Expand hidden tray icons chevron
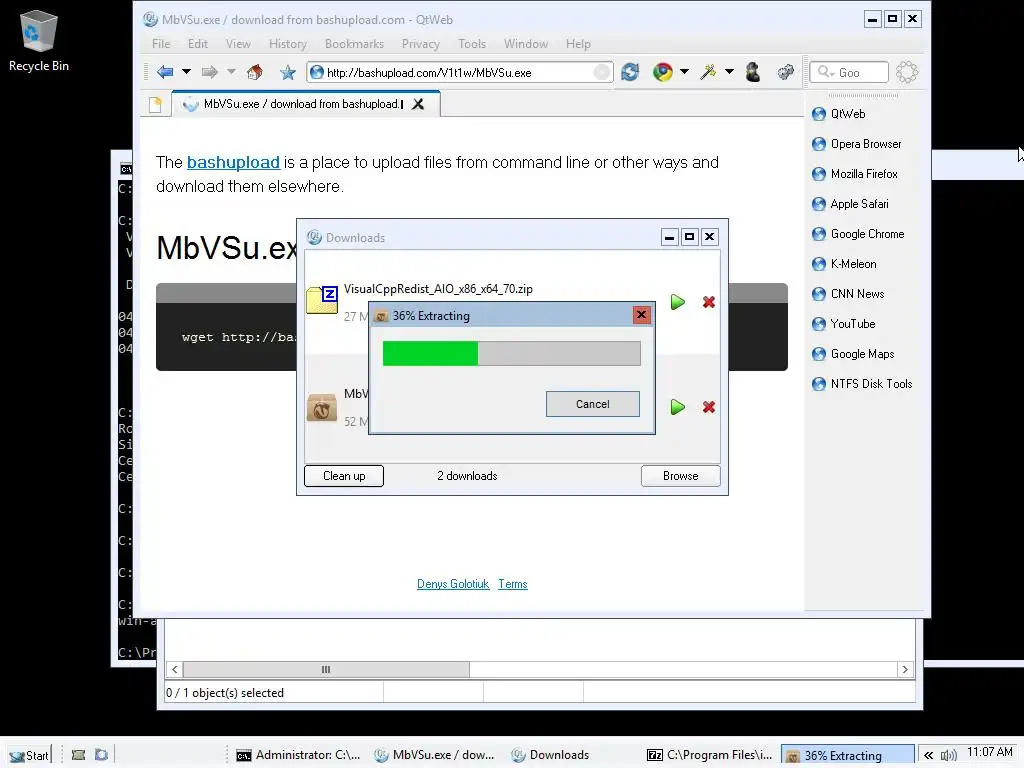The image size is (1024, 768). (x=928, y=756)
